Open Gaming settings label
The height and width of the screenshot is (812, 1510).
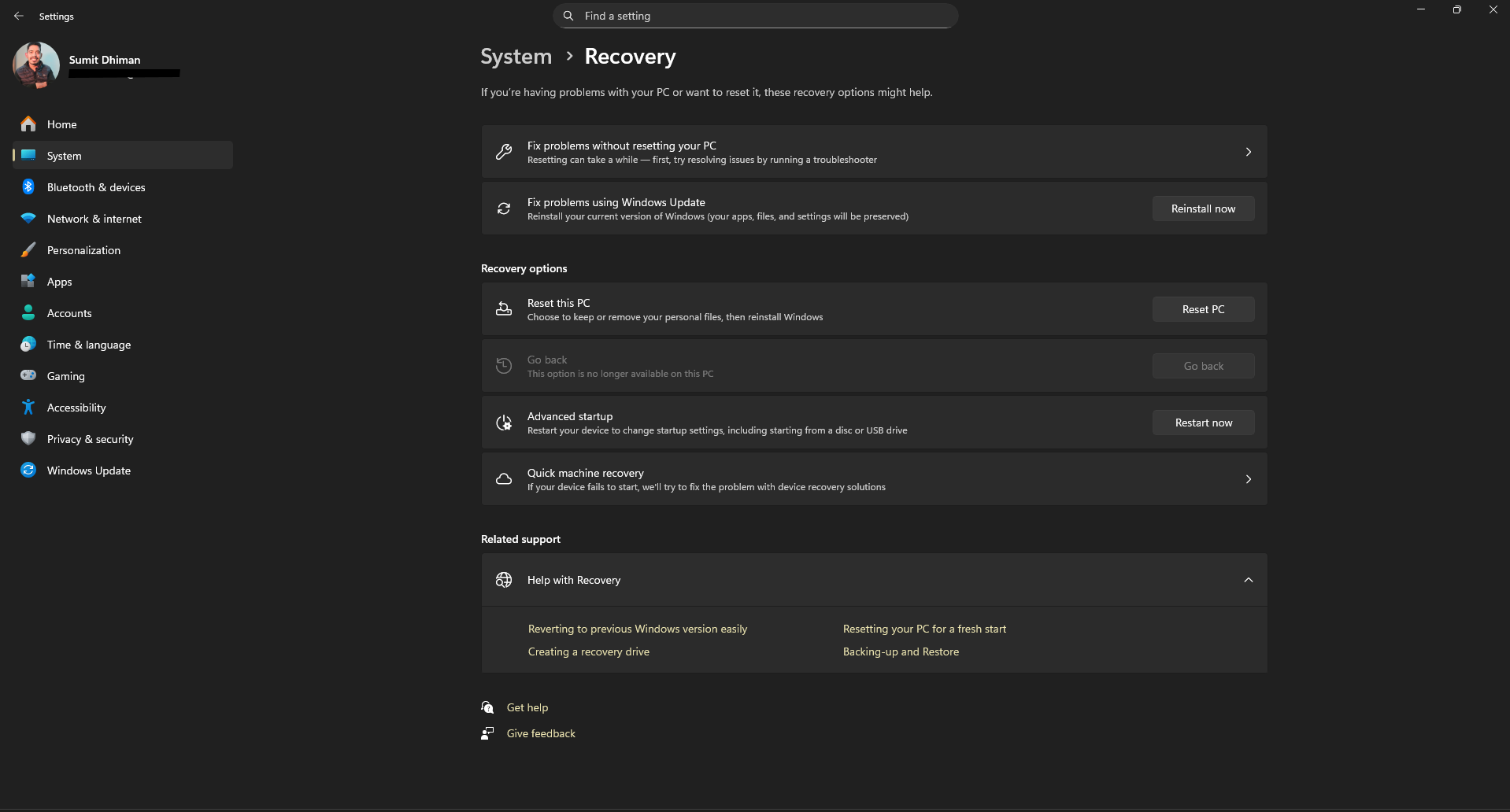pos(66,376)
